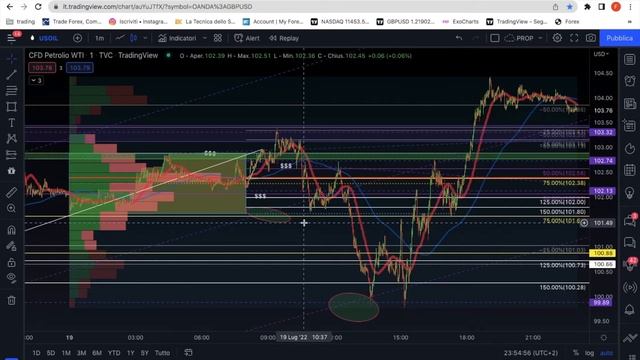The width and height of the screenshot is (640, 360).
Task: Toggle magnet mode in drawing toolbar
Action: pos(11,230)
